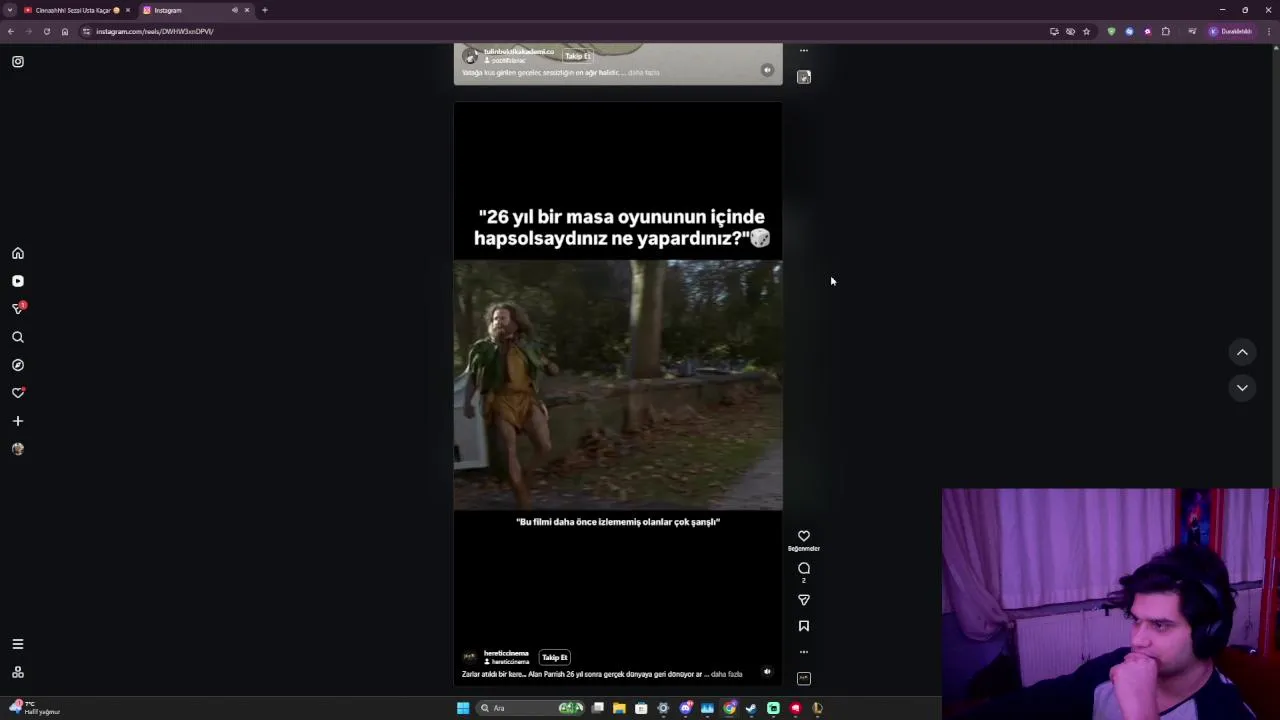Image resolution: width=1280 pixels, height=720 pixels.
Task: Open the Meta apps icon at sidebar bottom
Action: point(18,672)
